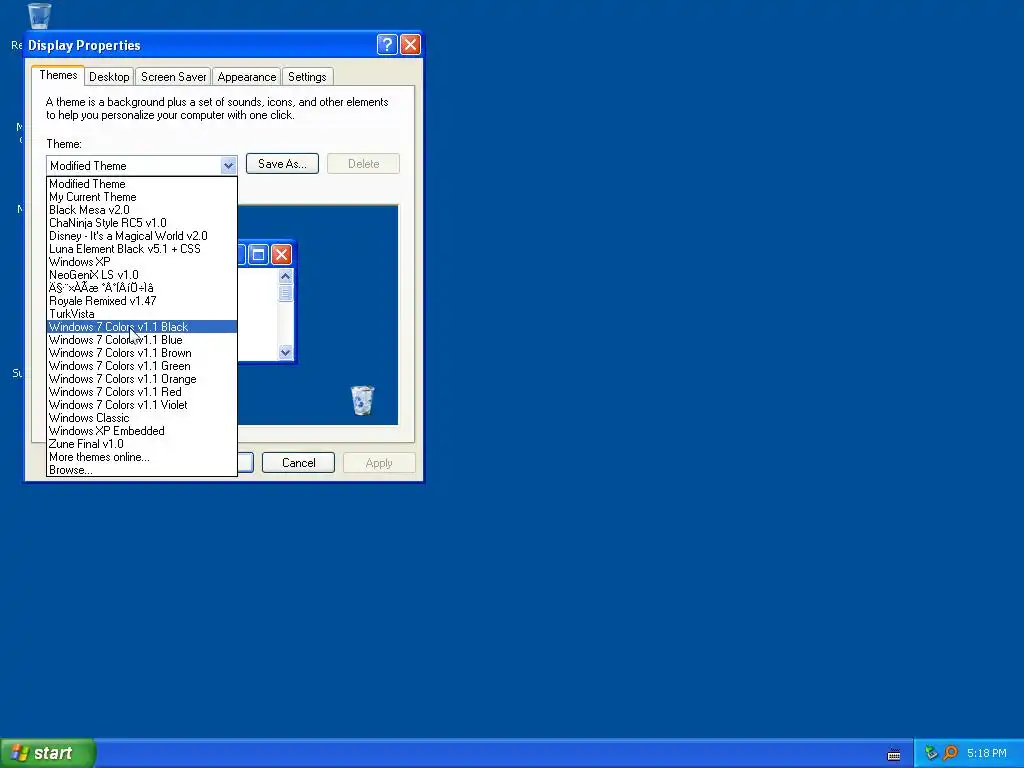Click the Delete button

click(x=363, y=164)
